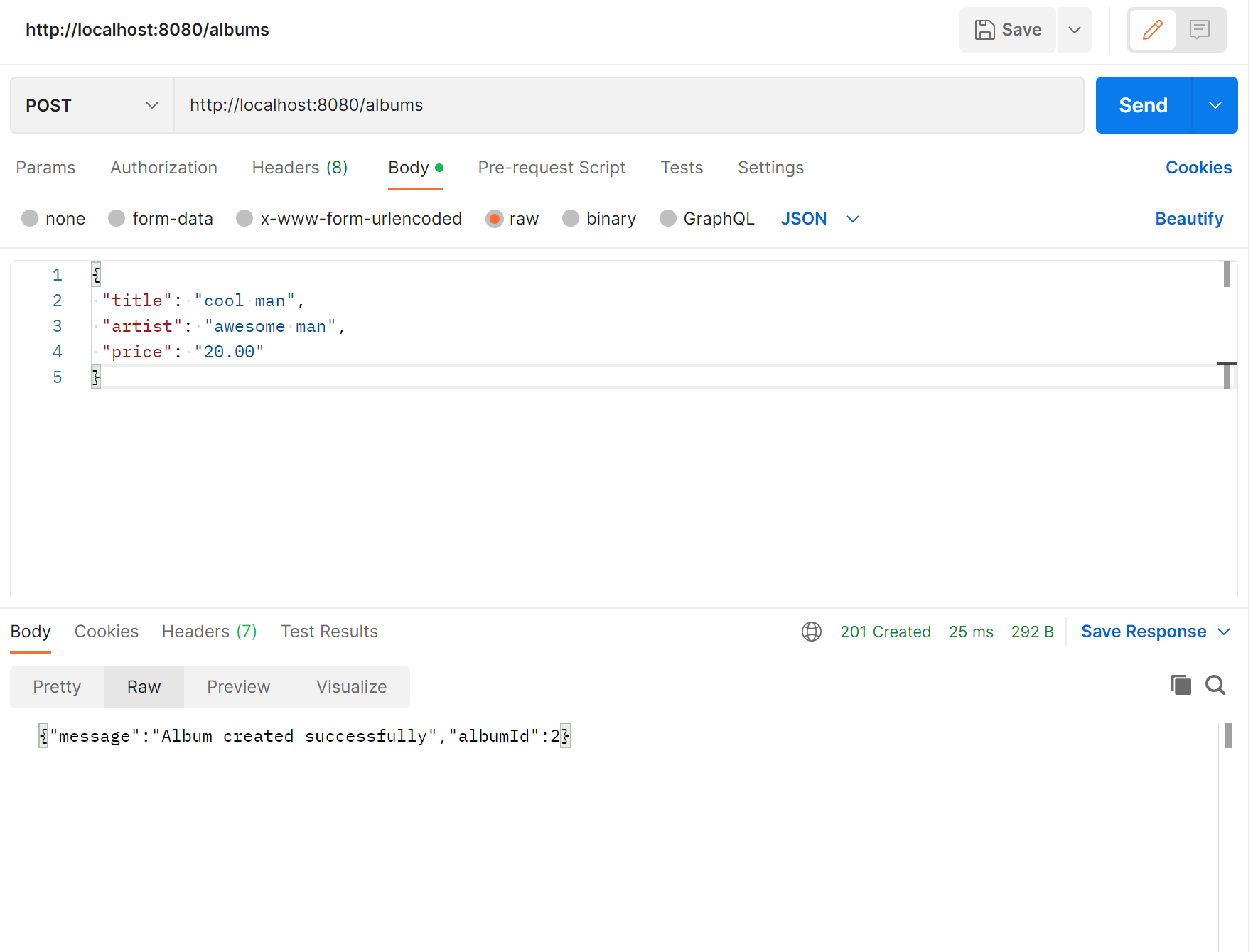Switch response view to Pretty

[57, 687]
